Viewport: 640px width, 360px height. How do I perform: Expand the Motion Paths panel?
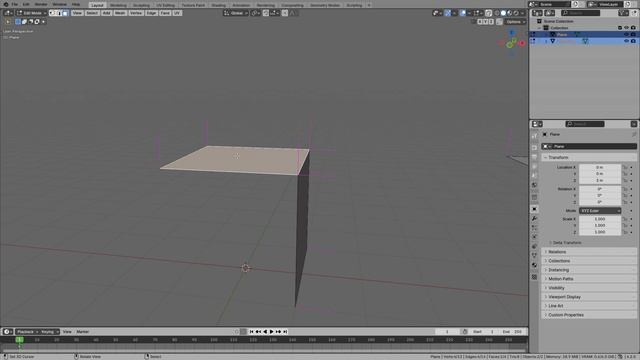[589, 279]
